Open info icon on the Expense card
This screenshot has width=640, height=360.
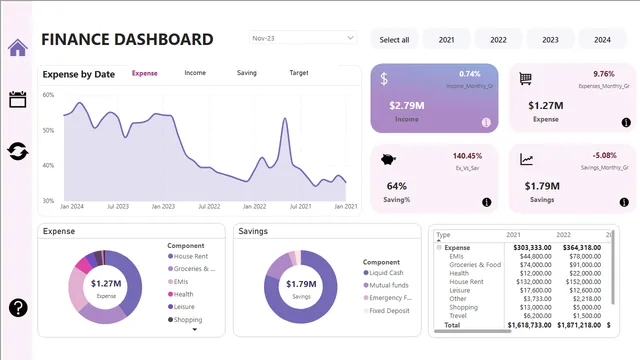click(x=626, y=122)
